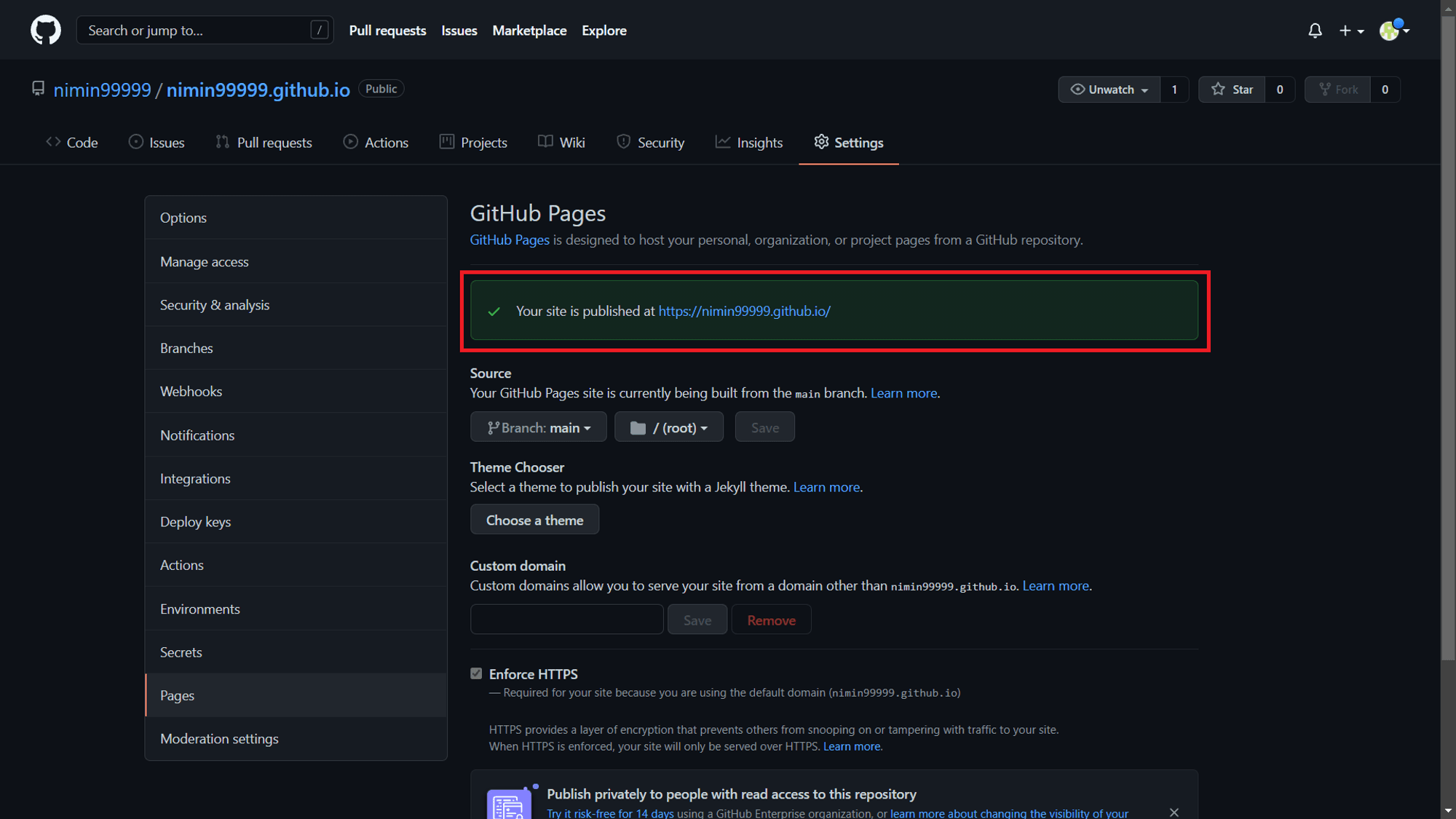Visit published site https://nimin99999.github.io/

744,311
